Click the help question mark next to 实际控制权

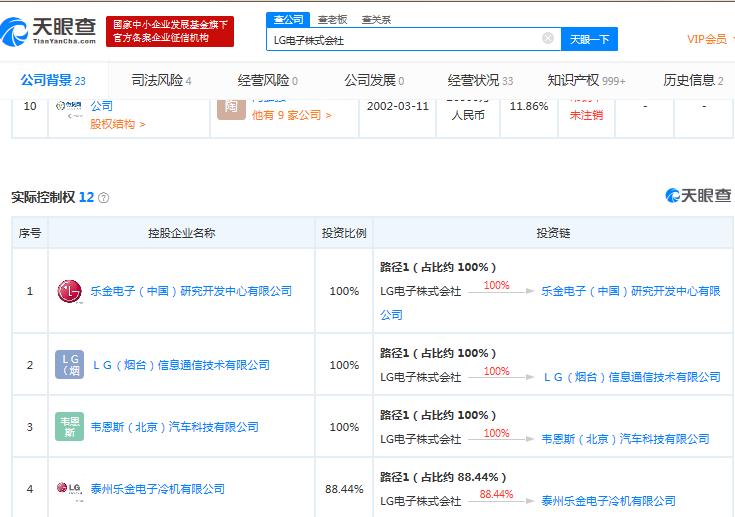[104, 198]
